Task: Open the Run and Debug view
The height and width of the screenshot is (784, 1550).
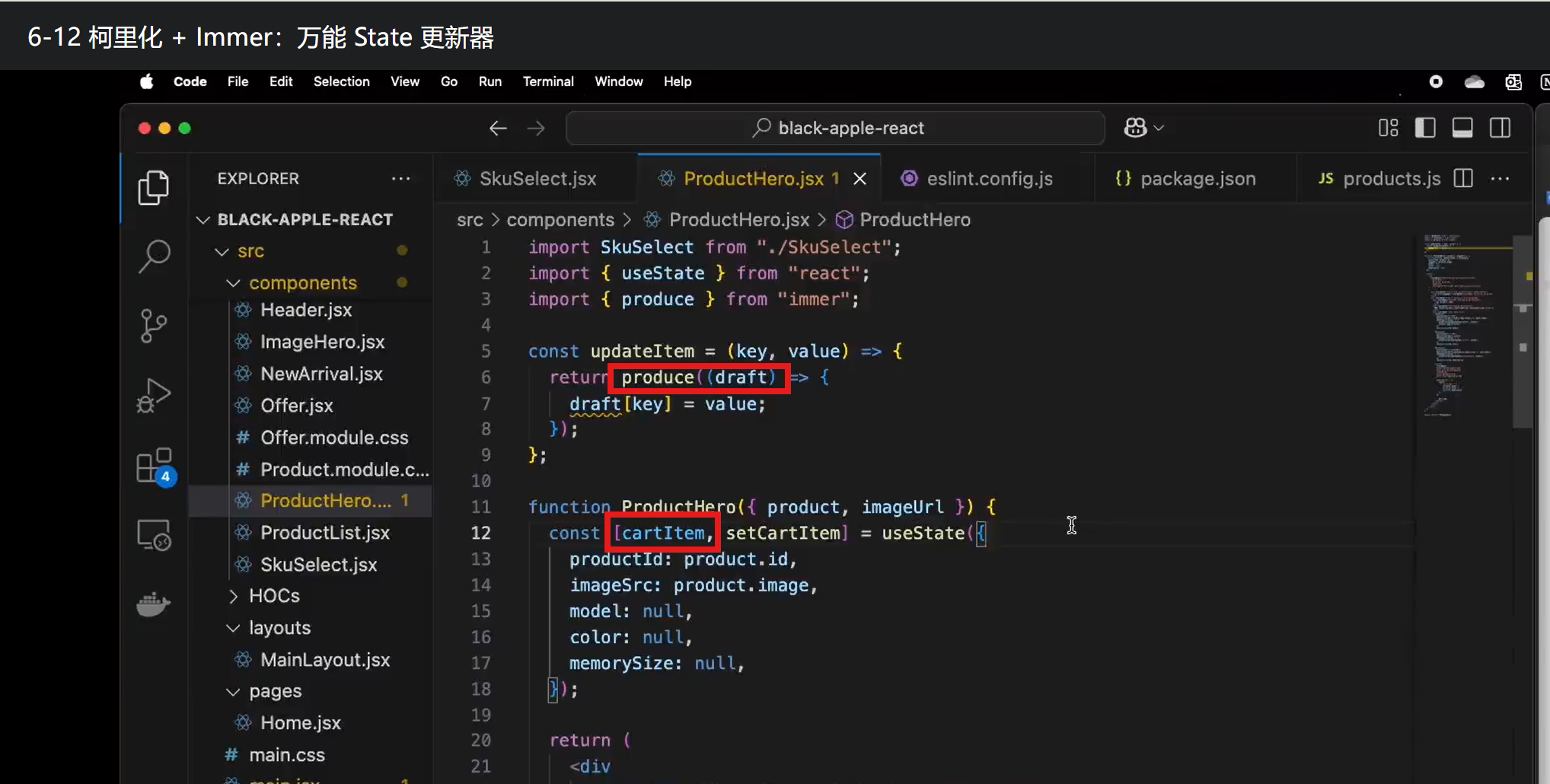Action: click(x=154, y=395)
